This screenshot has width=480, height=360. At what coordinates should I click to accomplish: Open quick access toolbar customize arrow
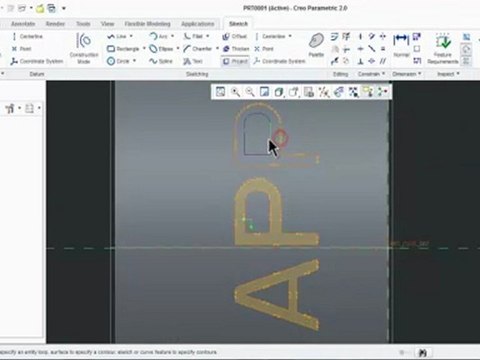pos(64,8)
